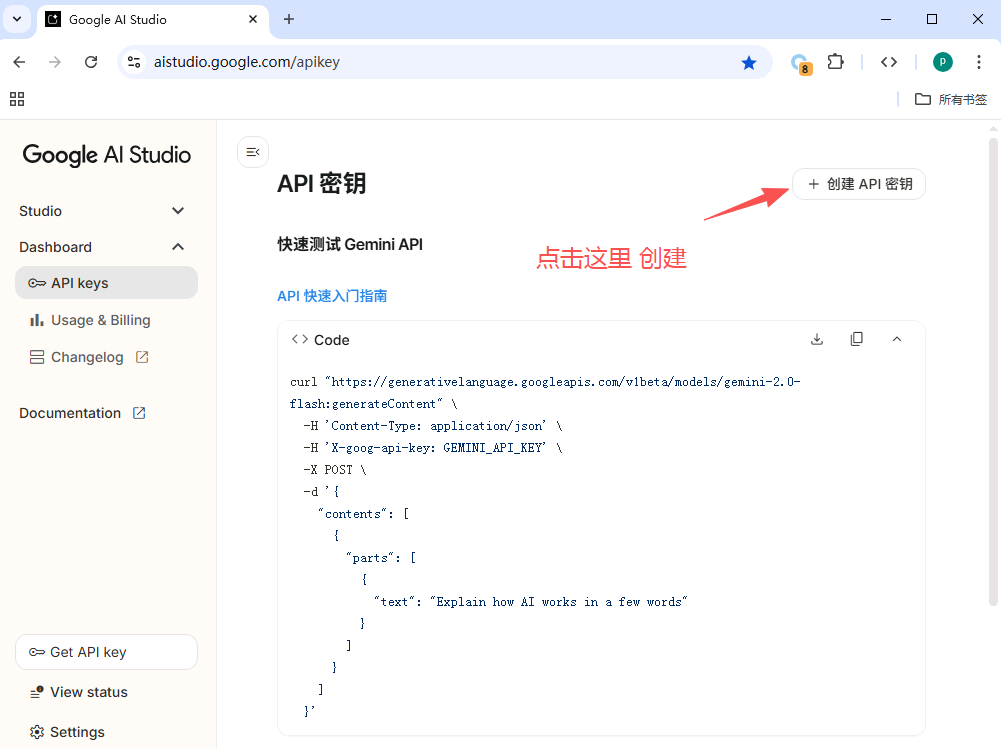Image resolution: width=1001 pixels, height=748 pixels.
Task: Open the profile avatar P
Action: tap(942, 62)
